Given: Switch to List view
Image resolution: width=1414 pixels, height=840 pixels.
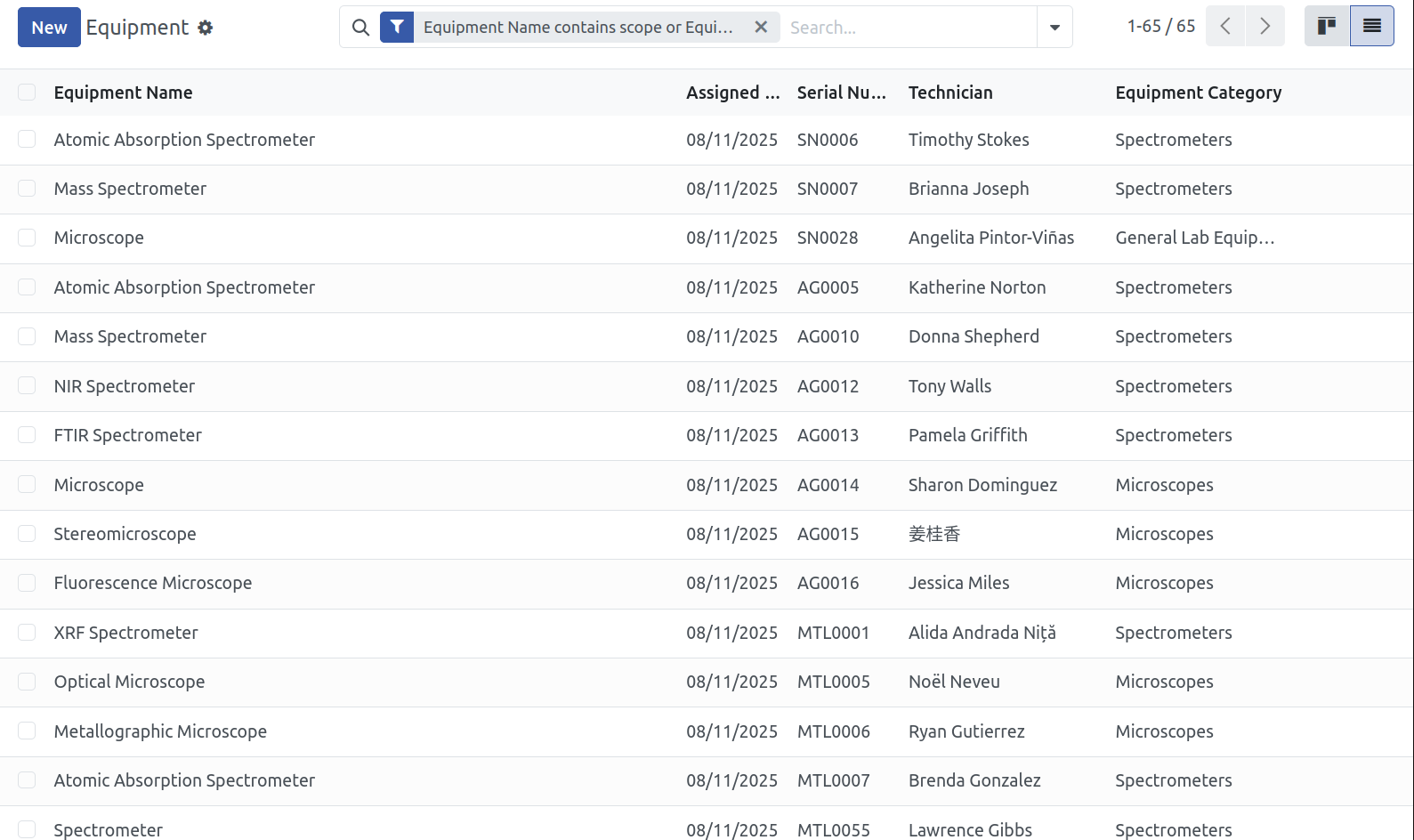Looking at the screenshot, I should point(1372,27).
